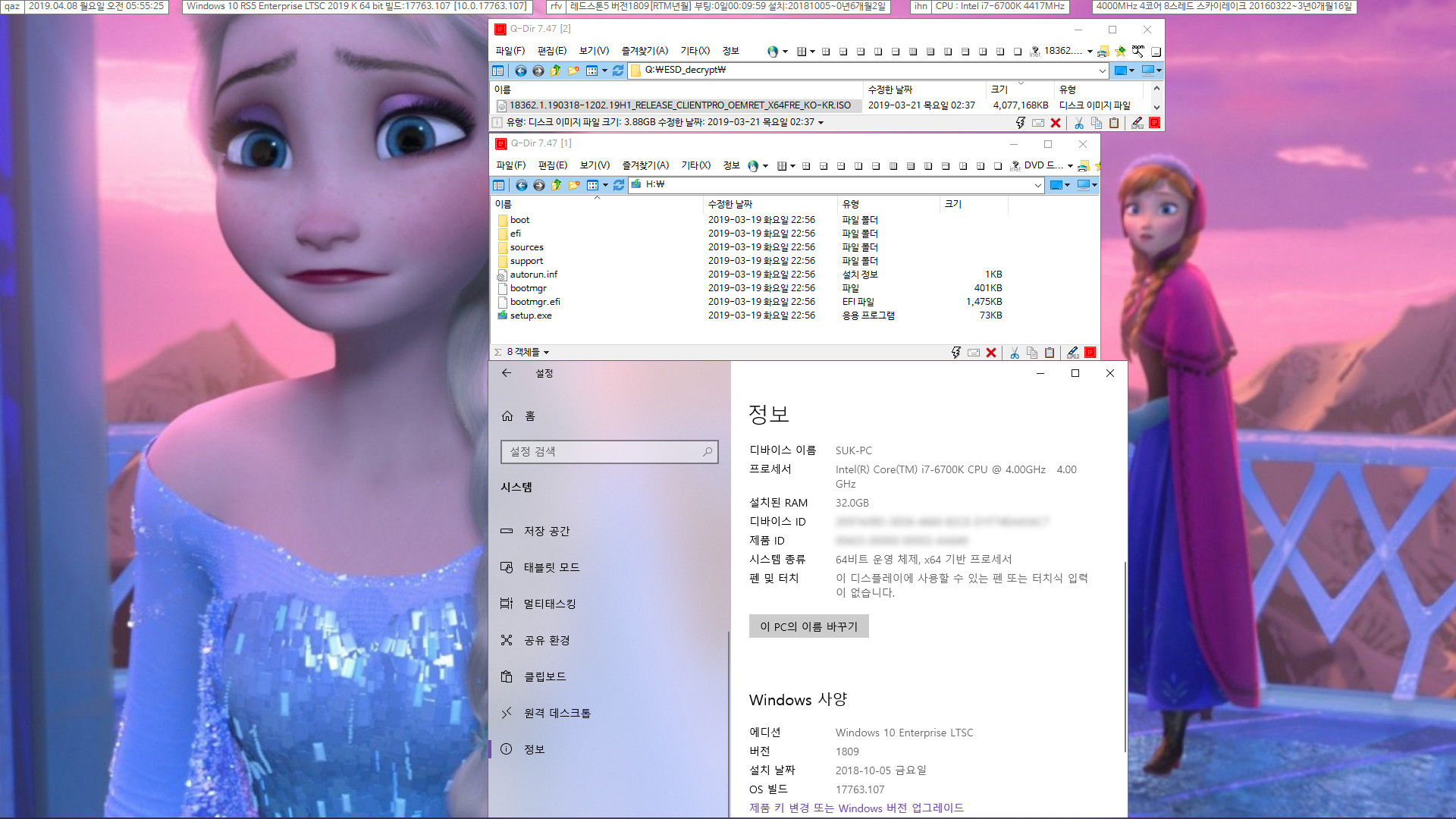Go back using Settings window arrow
The image size is (1456, 819).
click(x=507, y=373)
